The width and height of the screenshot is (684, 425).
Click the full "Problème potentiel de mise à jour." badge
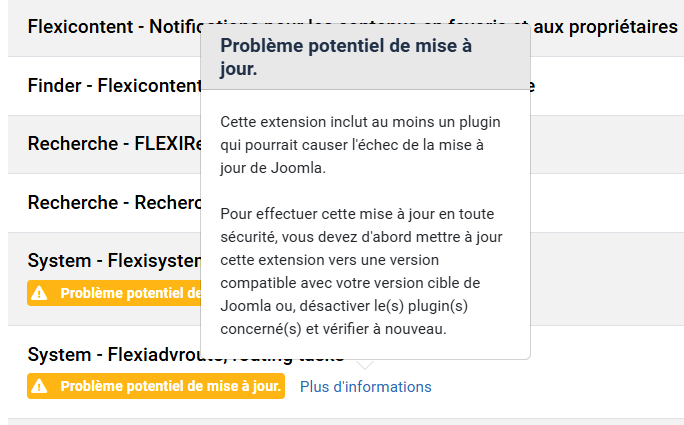click(x=156, y=386)
